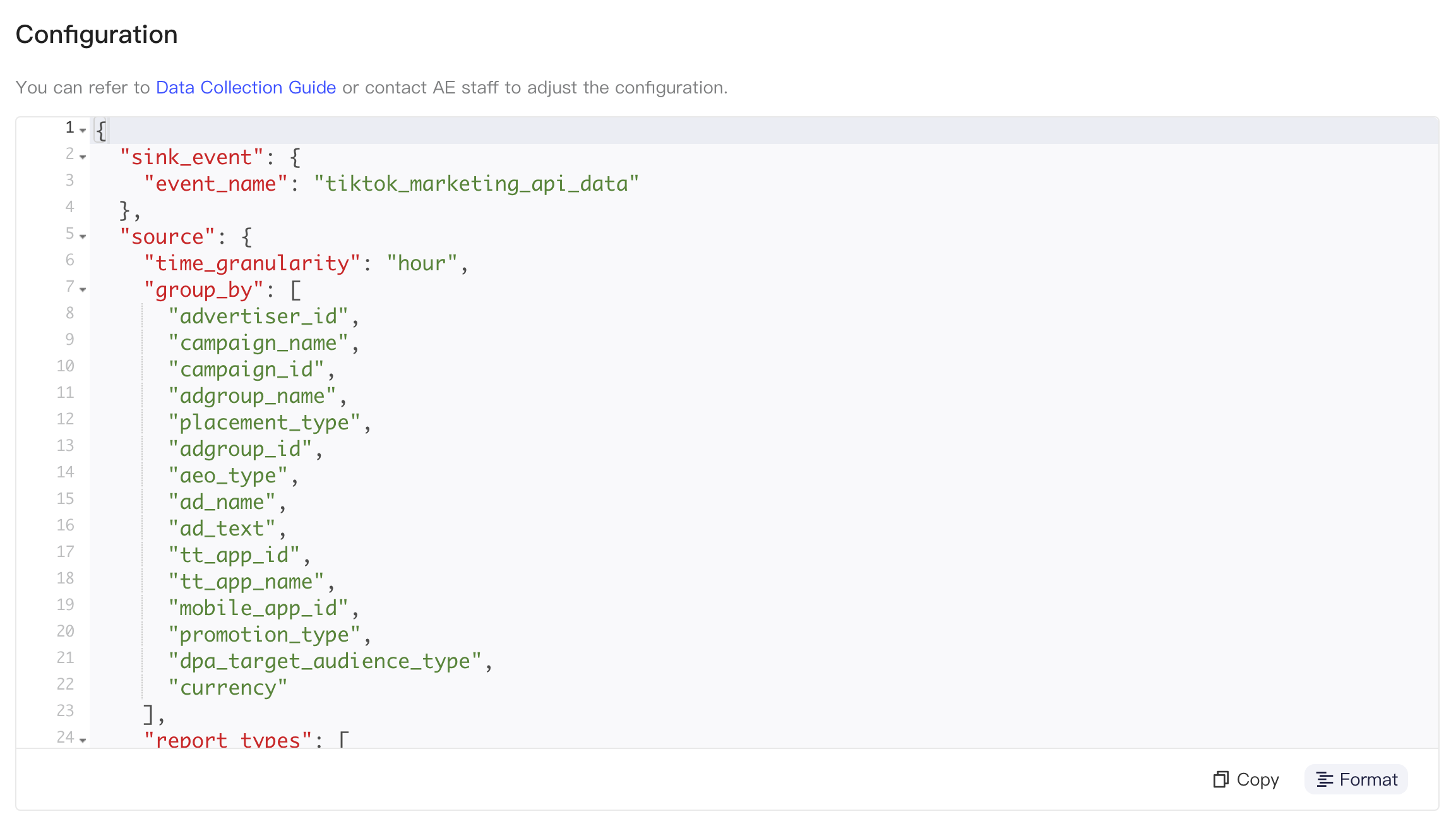Format the configuration code
Screen dimensions: 1456x826
click(x=1356, y=779)
